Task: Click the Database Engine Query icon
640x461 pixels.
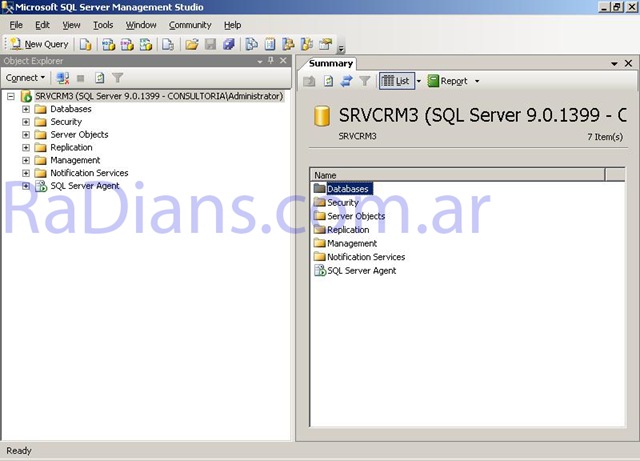Action: click(86, 44)
